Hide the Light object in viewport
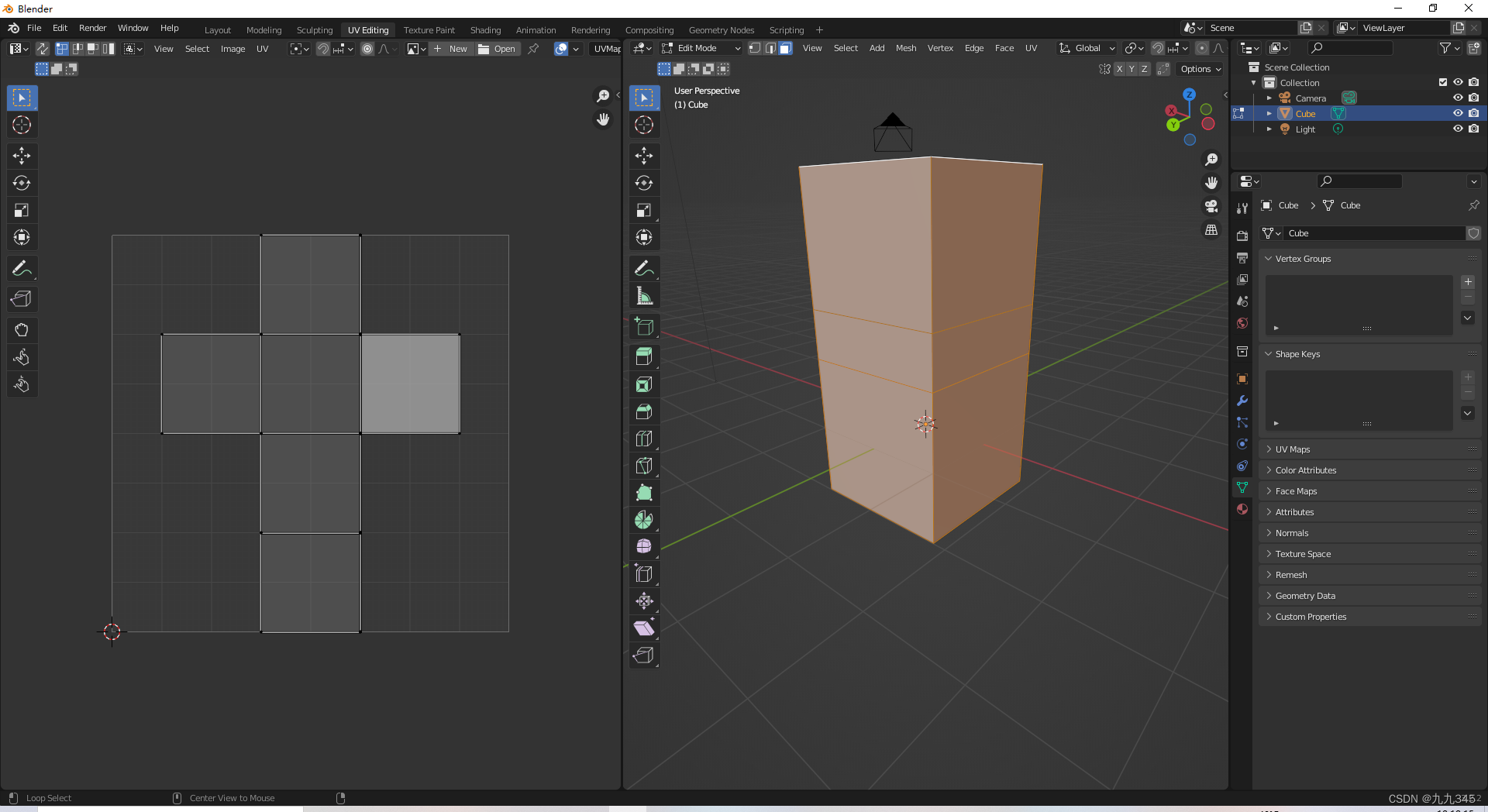This screenshot has width=1488, height=812. point(1457,129)
